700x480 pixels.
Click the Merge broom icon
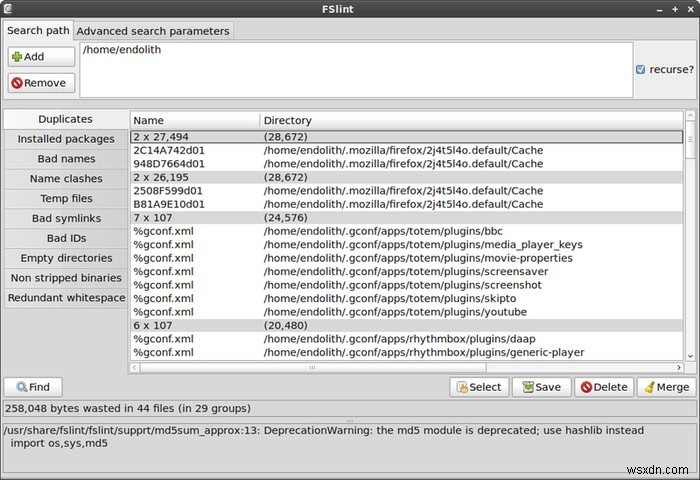click(x=650, y=387)
